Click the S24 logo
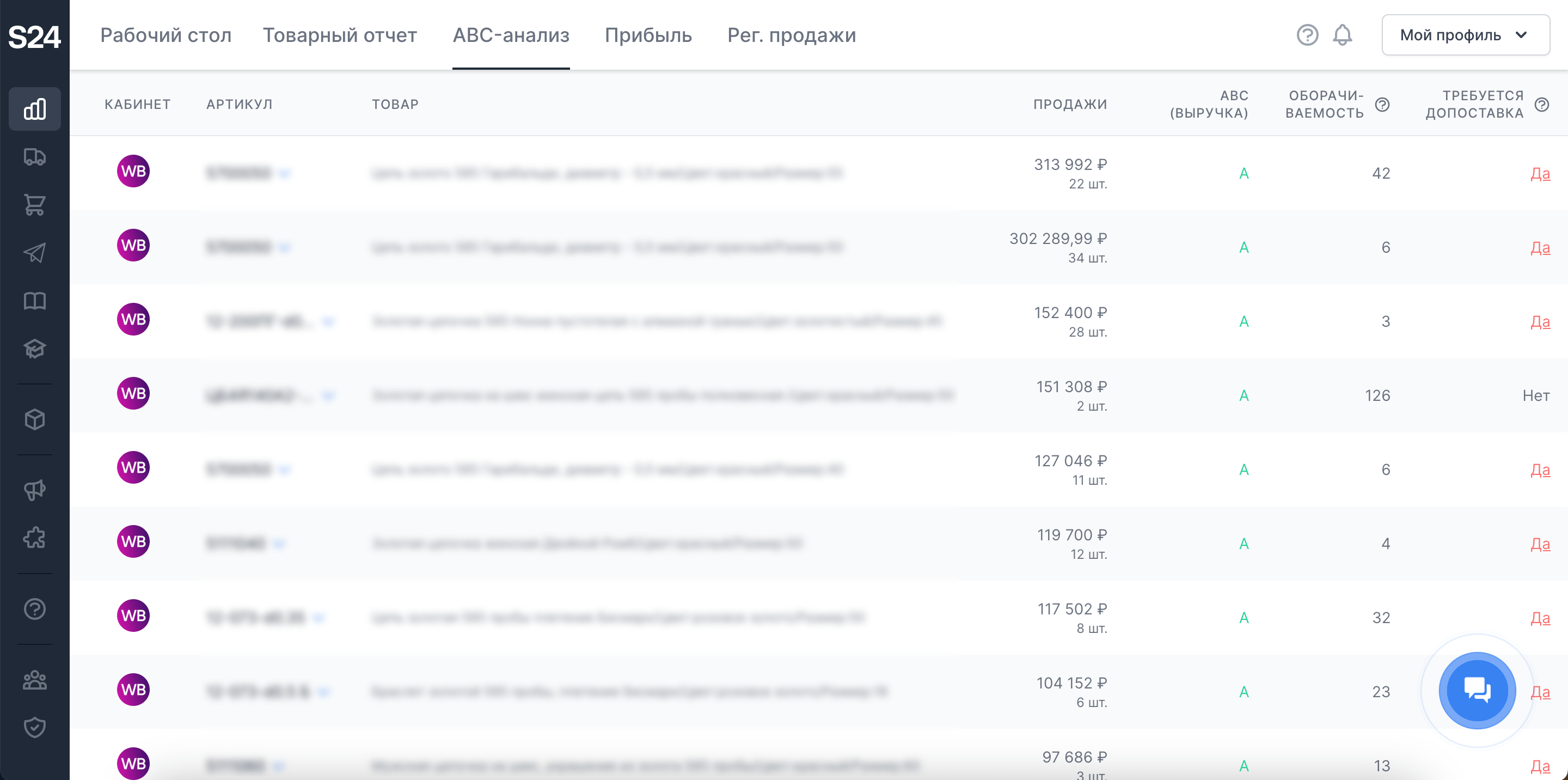This screenshot has width=1568, height=780. pyautogui.click(x=34, y=36)
